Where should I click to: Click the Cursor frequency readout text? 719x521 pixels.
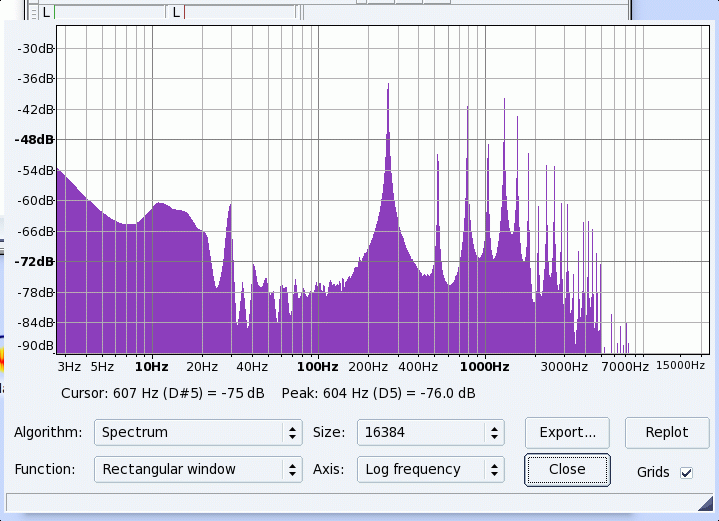[x=163, y=394]
